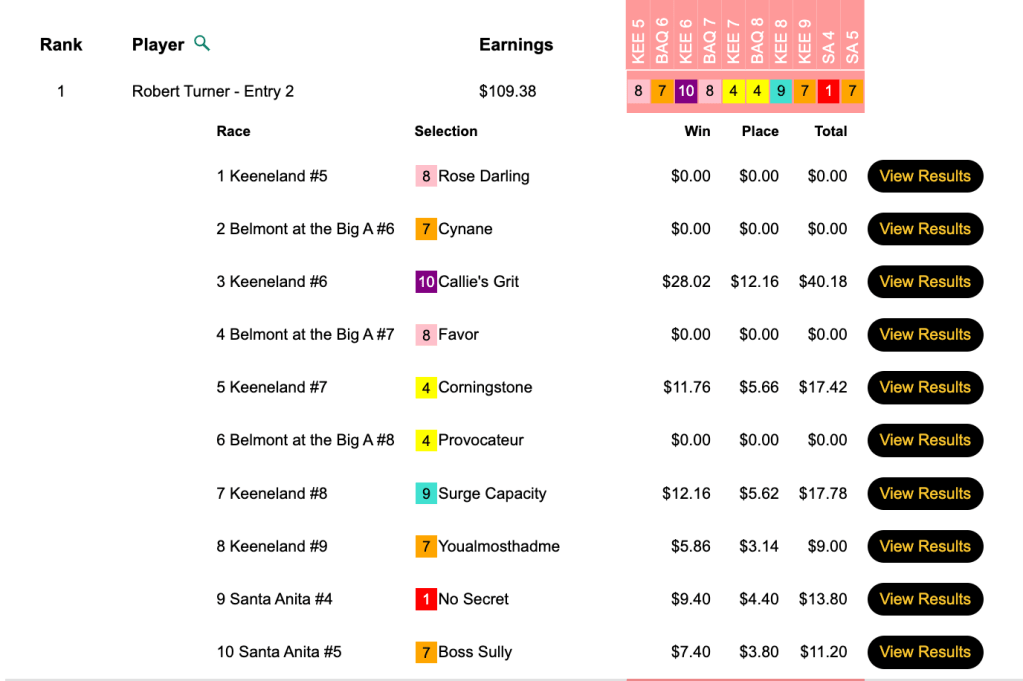Click the orange 7 badge beside Boss Sully
This screenshot has height=681, width=1023.
click(x=426, y=652)
